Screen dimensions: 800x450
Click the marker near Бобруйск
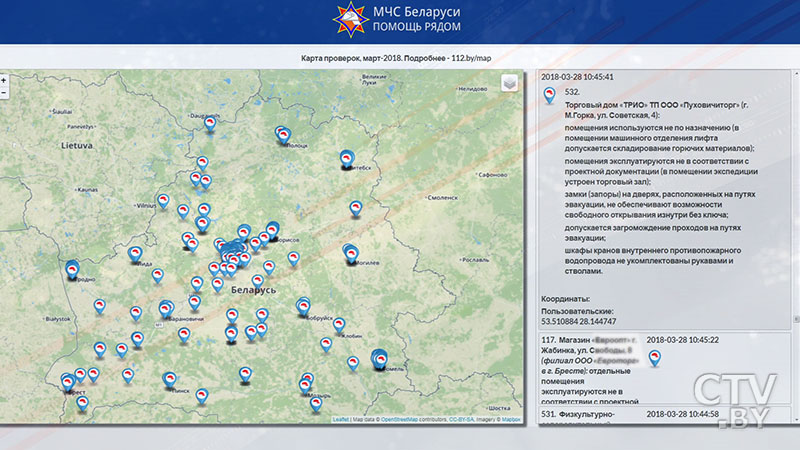303,307
